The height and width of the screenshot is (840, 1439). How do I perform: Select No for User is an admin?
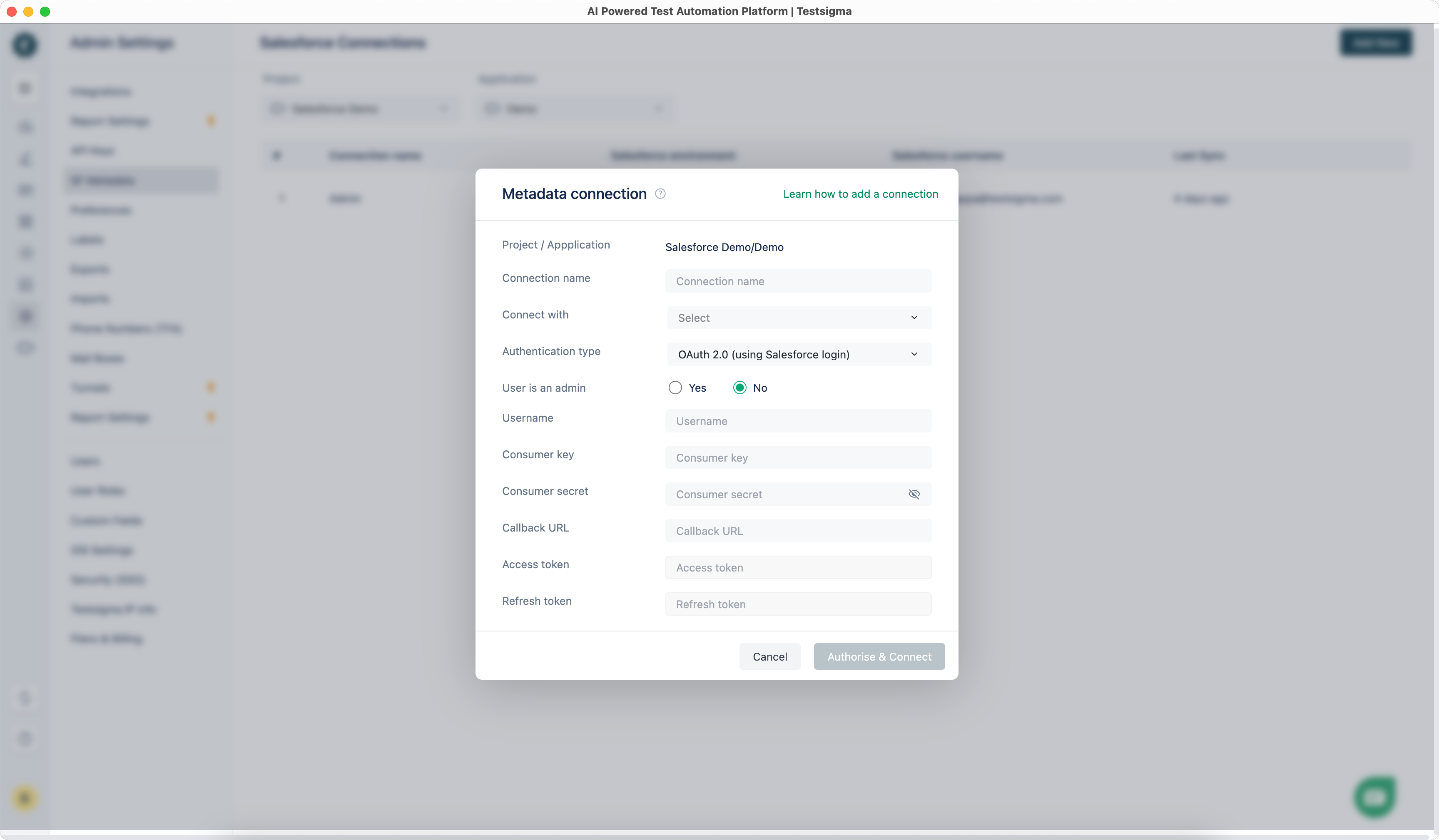click(739, 387)
